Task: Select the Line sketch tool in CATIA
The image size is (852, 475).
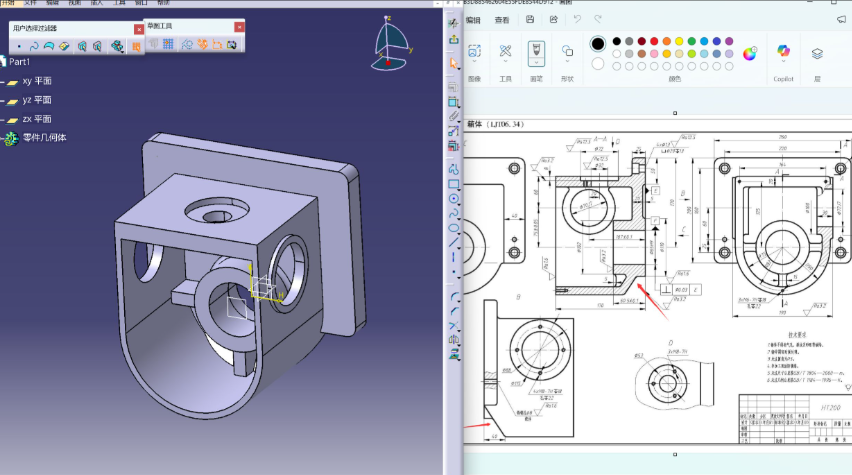Action: [454, 242]
